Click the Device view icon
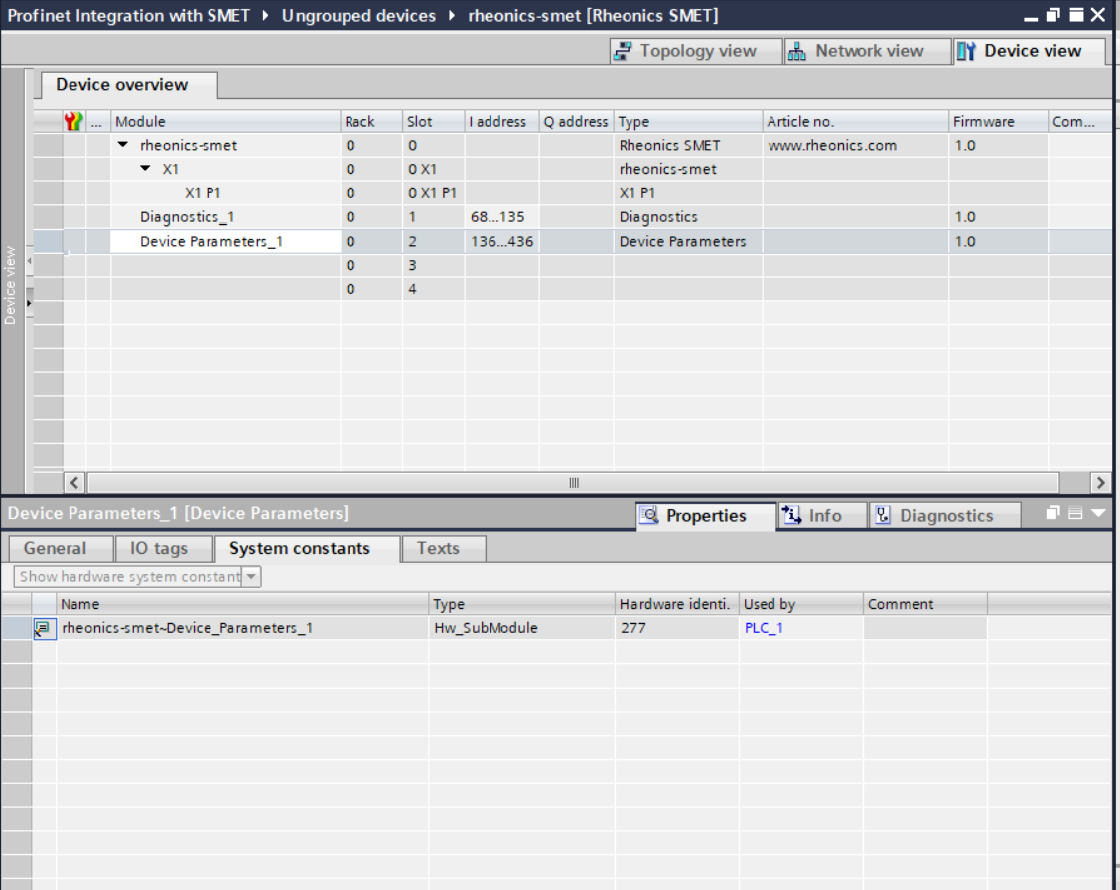 [x=966, y=51]
